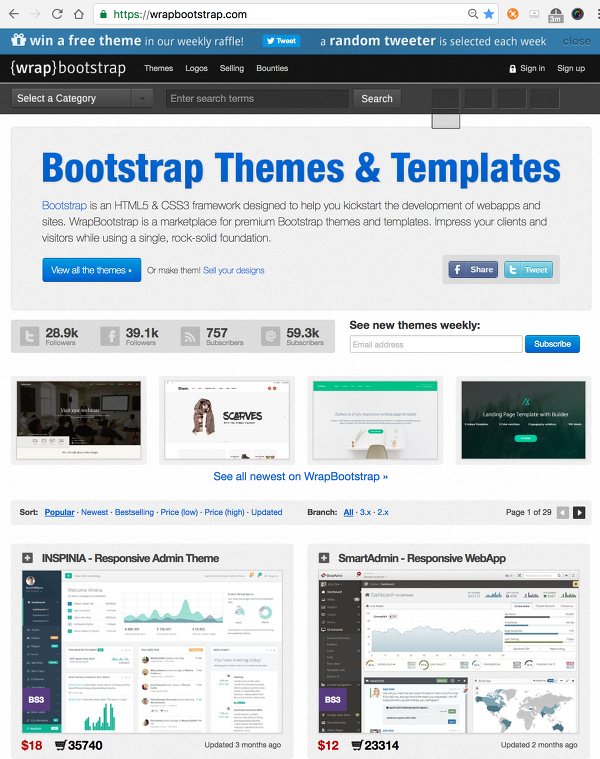This screenshot has height=759, width=600.
Task: Click the $18 price of INSPINIA
Action: 31,745
